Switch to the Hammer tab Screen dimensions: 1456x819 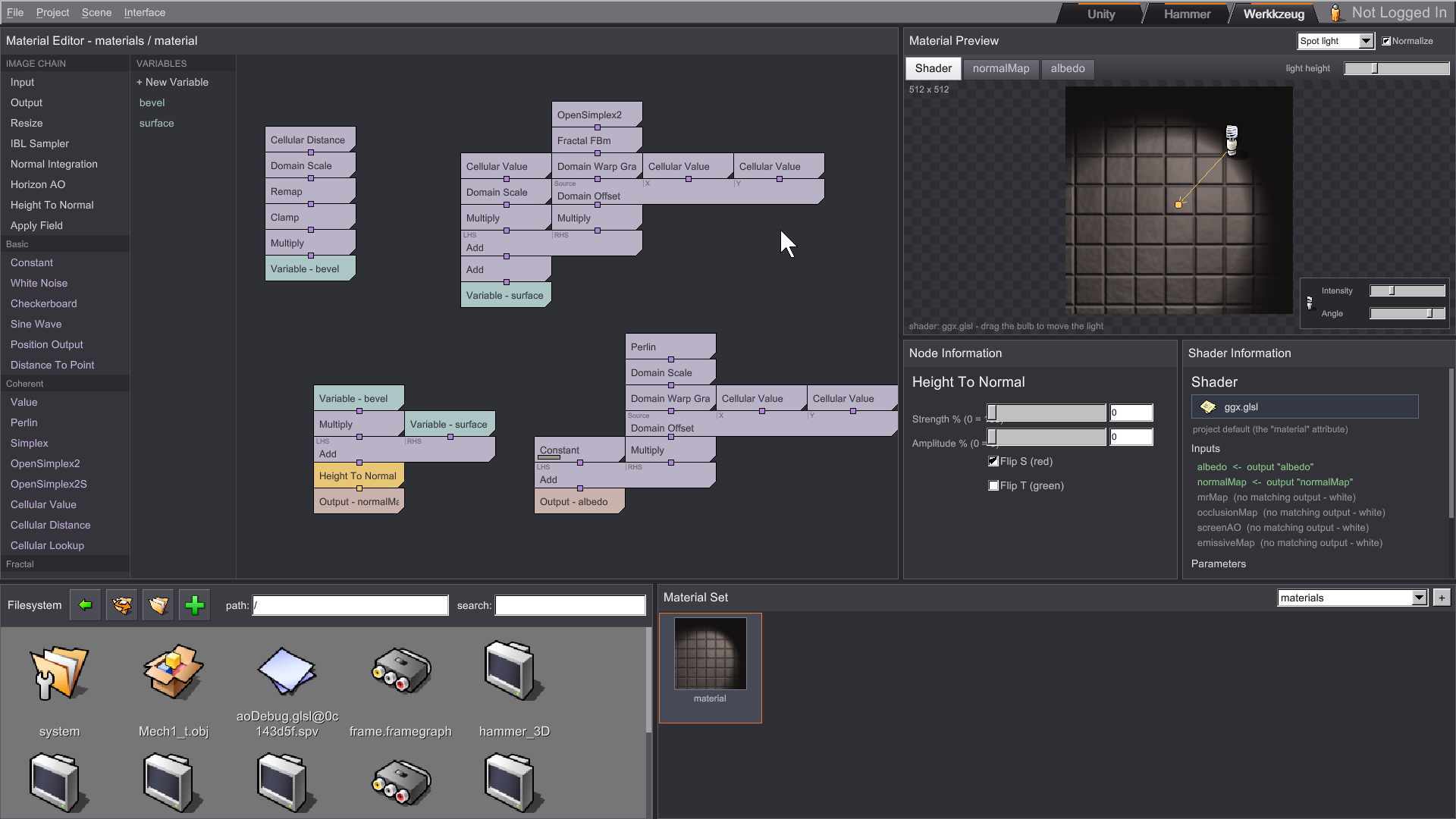1188,14
